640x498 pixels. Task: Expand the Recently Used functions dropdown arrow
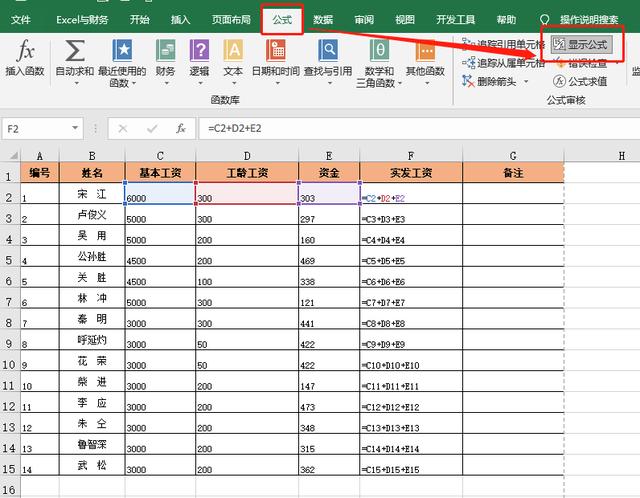[x=133, y=83]
